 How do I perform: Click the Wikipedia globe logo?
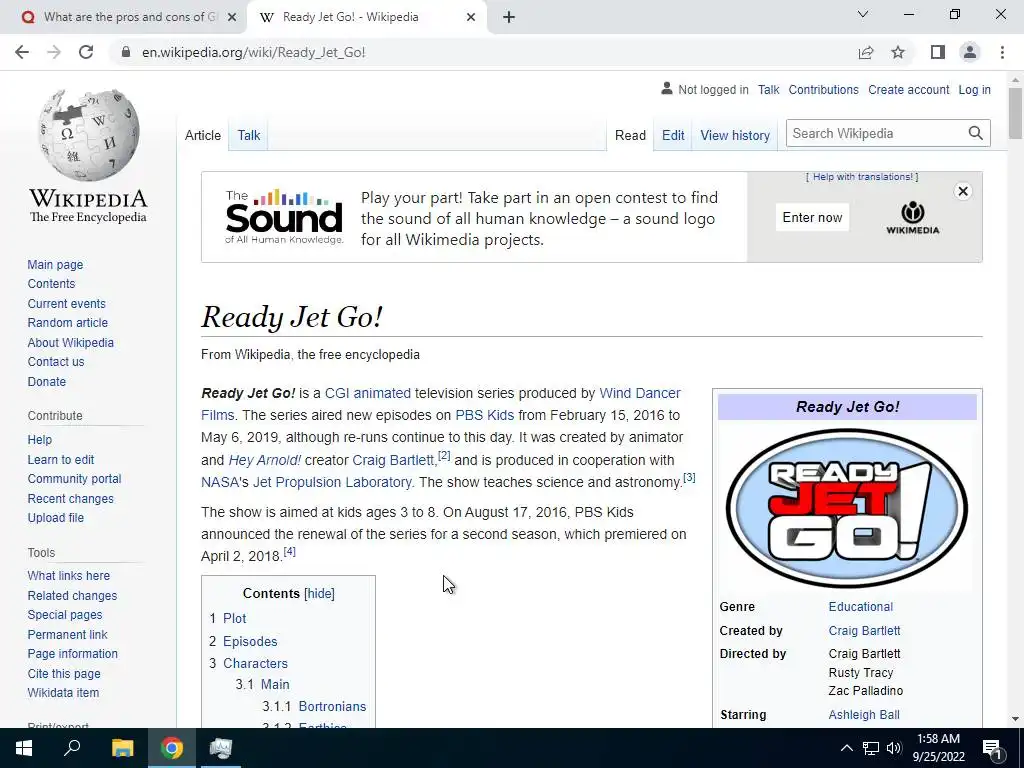(88, 135)
